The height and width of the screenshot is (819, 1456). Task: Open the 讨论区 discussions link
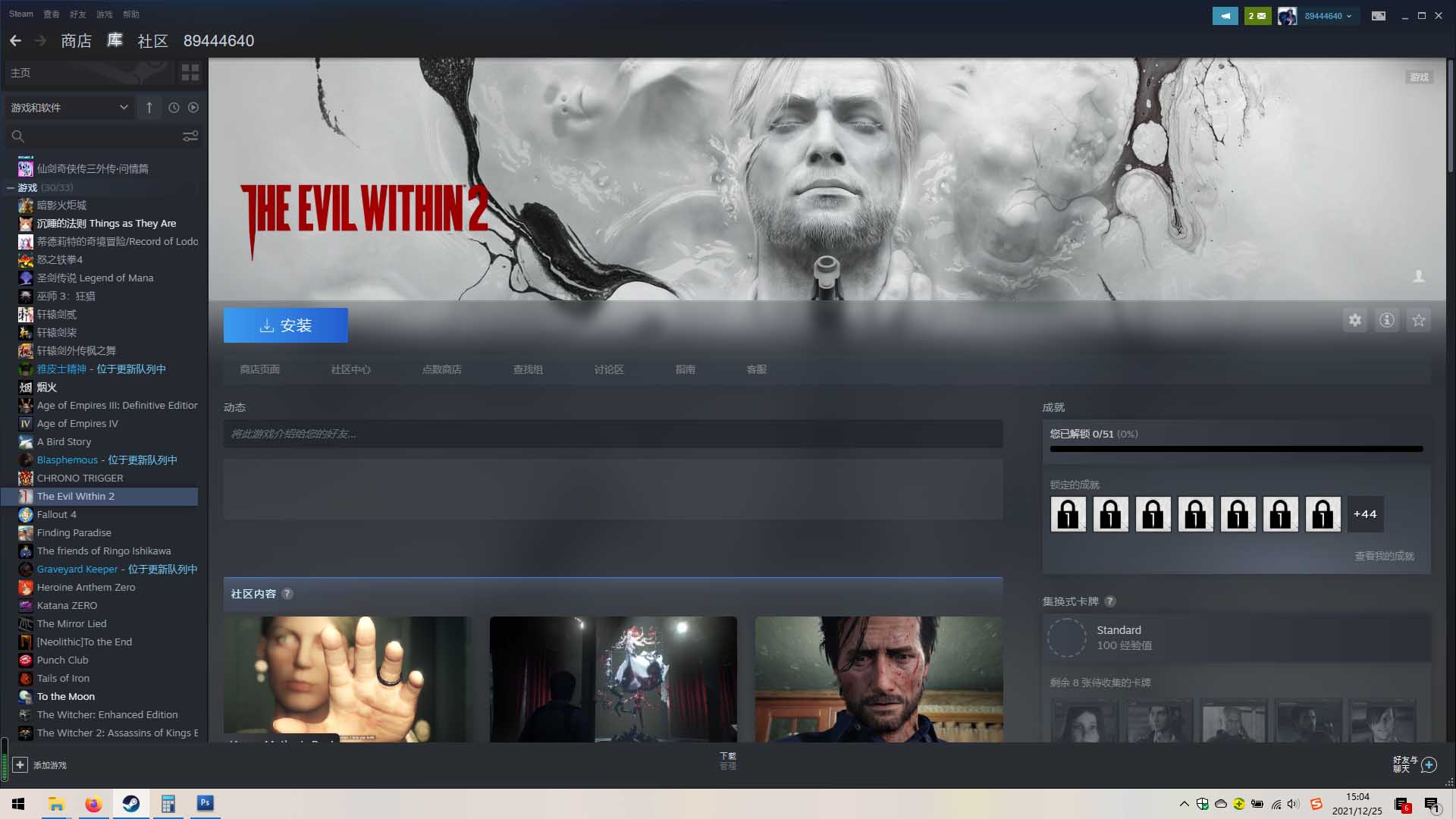click(x=609, y=369)
